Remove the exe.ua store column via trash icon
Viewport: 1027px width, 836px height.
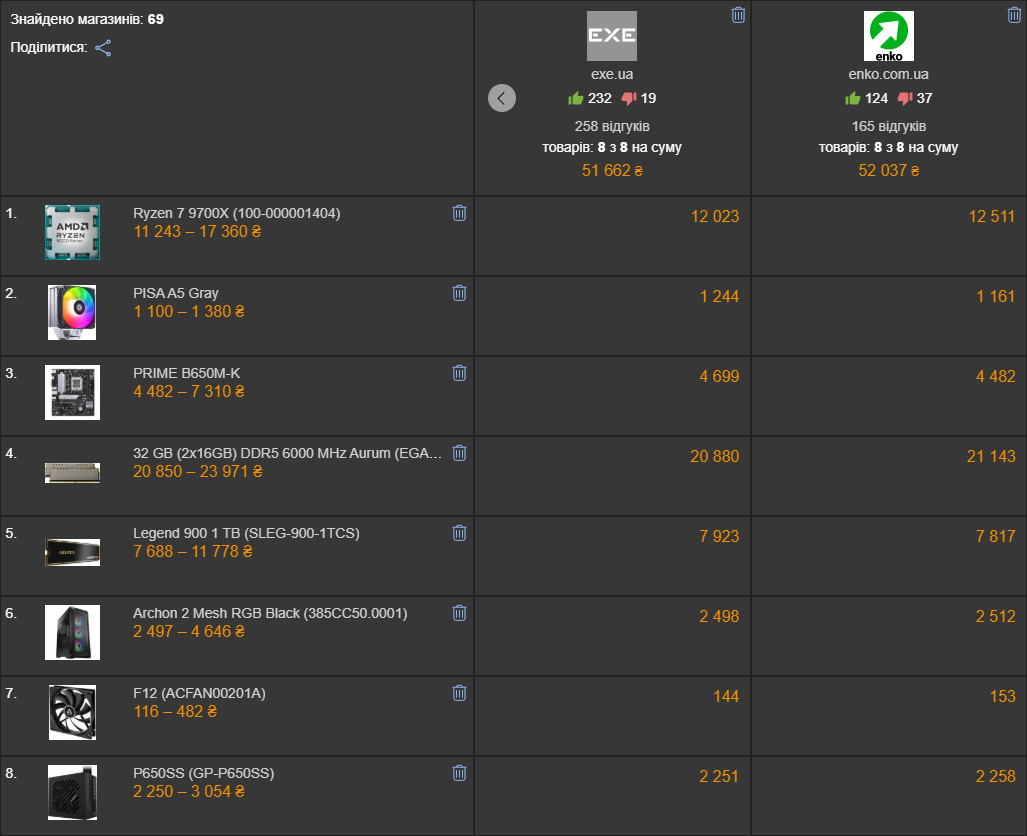[x=738, y=15]
